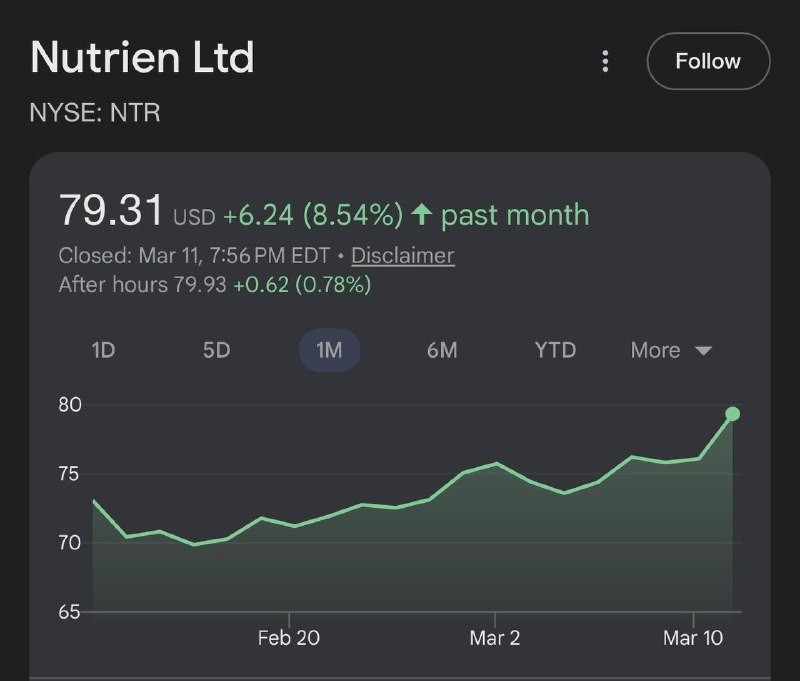Click the 79.31 price value
800x681 pixels.
click(x=111, y=211)
